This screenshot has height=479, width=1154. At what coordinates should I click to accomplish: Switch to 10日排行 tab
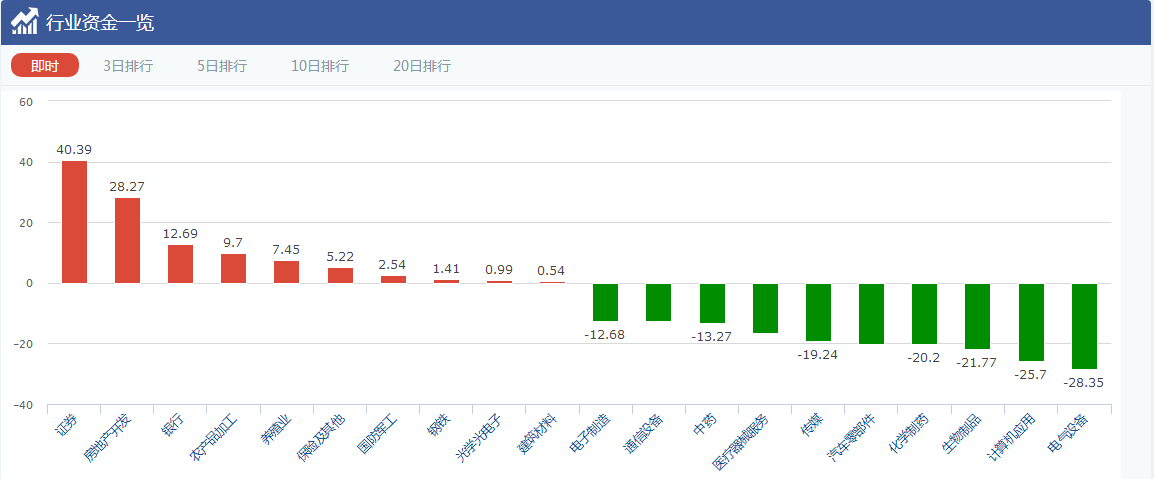click(320, 66)
